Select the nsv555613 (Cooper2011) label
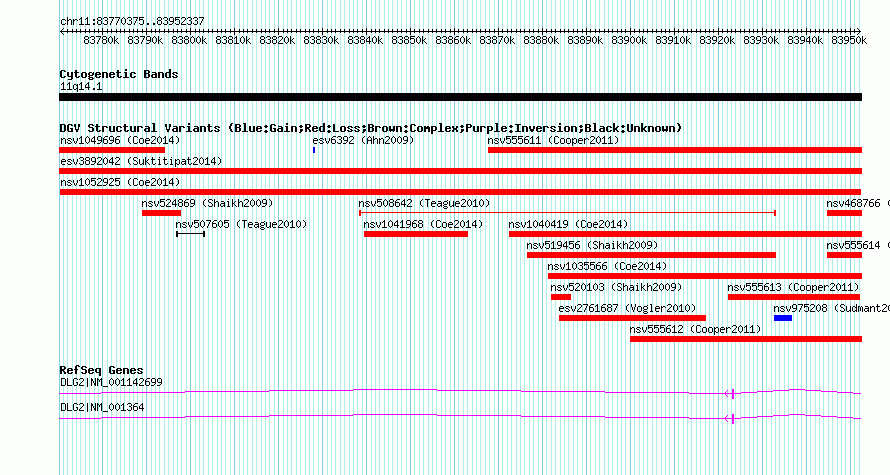Viewport: 890px width, 475px height. click(793, 287)
